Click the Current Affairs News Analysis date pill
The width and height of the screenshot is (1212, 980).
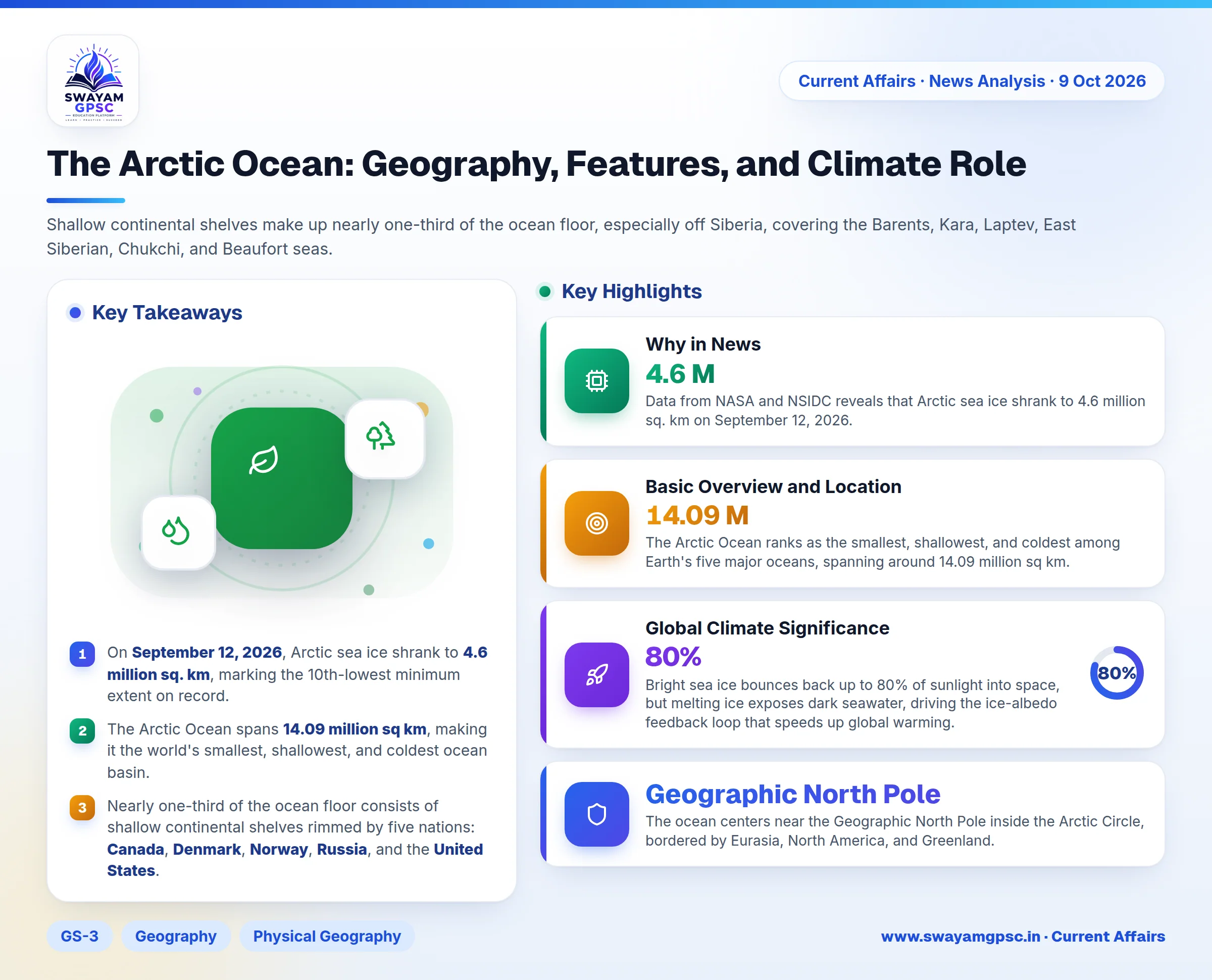(972, 81)
